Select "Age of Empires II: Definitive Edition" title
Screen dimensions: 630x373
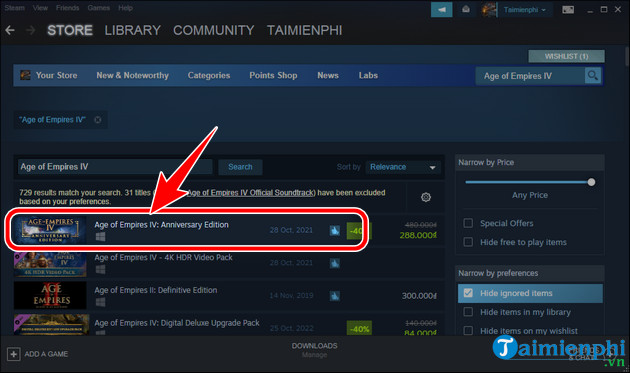[x=156, y=290]
